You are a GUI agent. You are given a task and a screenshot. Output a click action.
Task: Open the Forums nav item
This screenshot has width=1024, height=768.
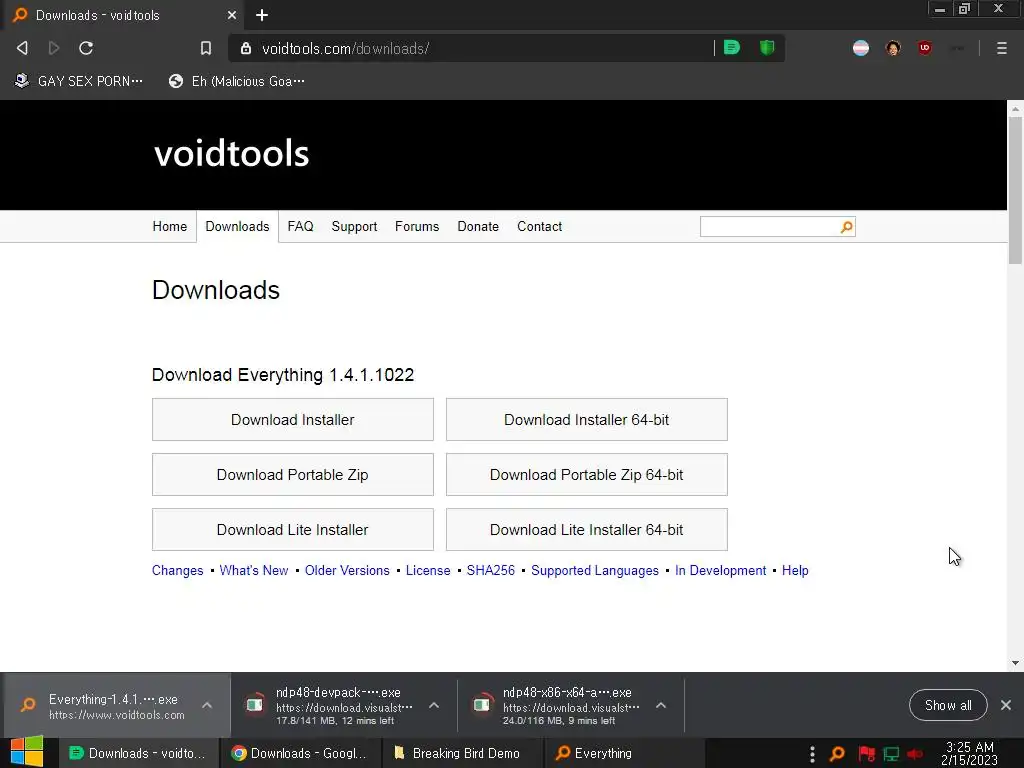tap(417, 226)
